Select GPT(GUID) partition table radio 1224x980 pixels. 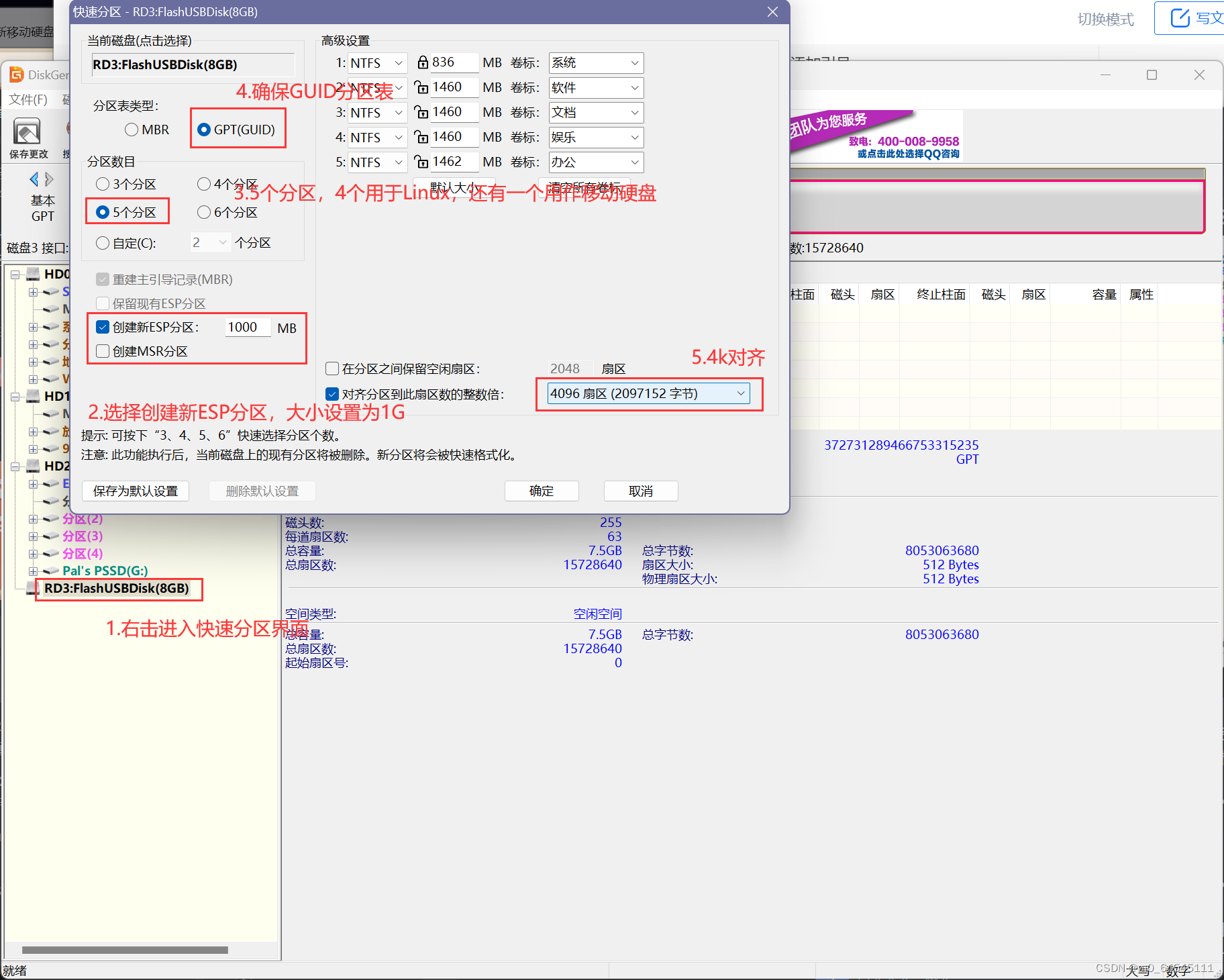[x=204, y=130]
